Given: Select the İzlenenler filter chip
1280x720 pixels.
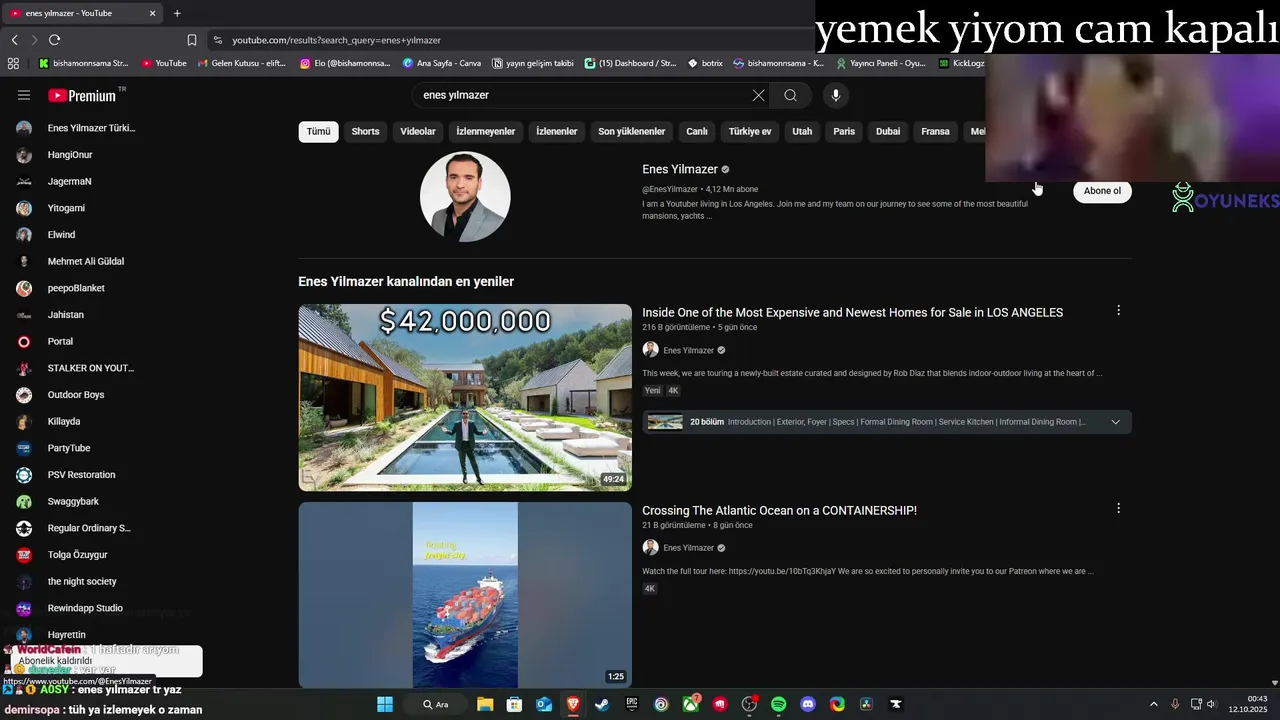Looking at the screenshot, I should (x=557, y=131).
